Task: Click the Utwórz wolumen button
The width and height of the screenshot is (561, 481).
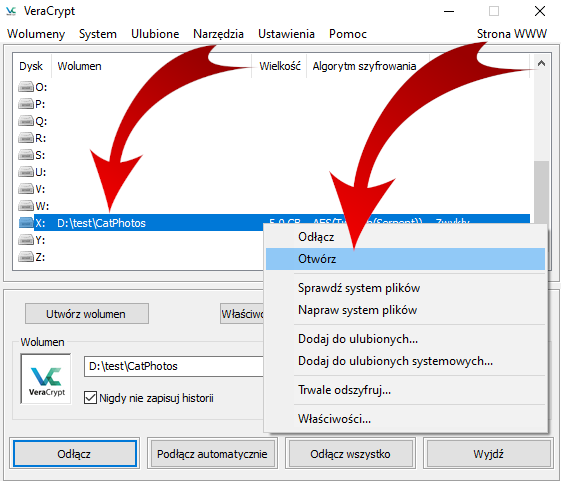Action: pos(87,314)
